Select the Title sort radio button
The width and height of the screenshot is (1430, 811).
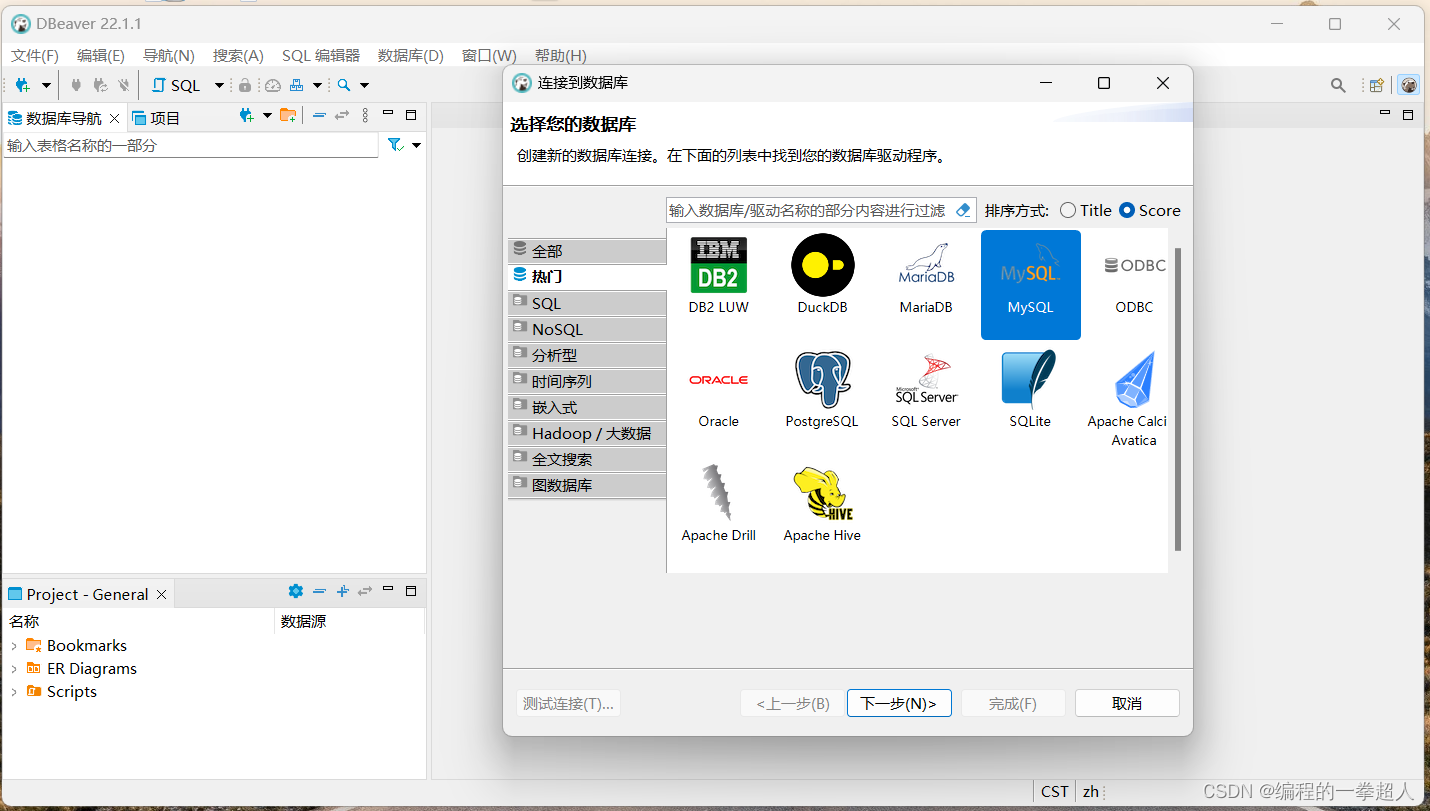1068,210
